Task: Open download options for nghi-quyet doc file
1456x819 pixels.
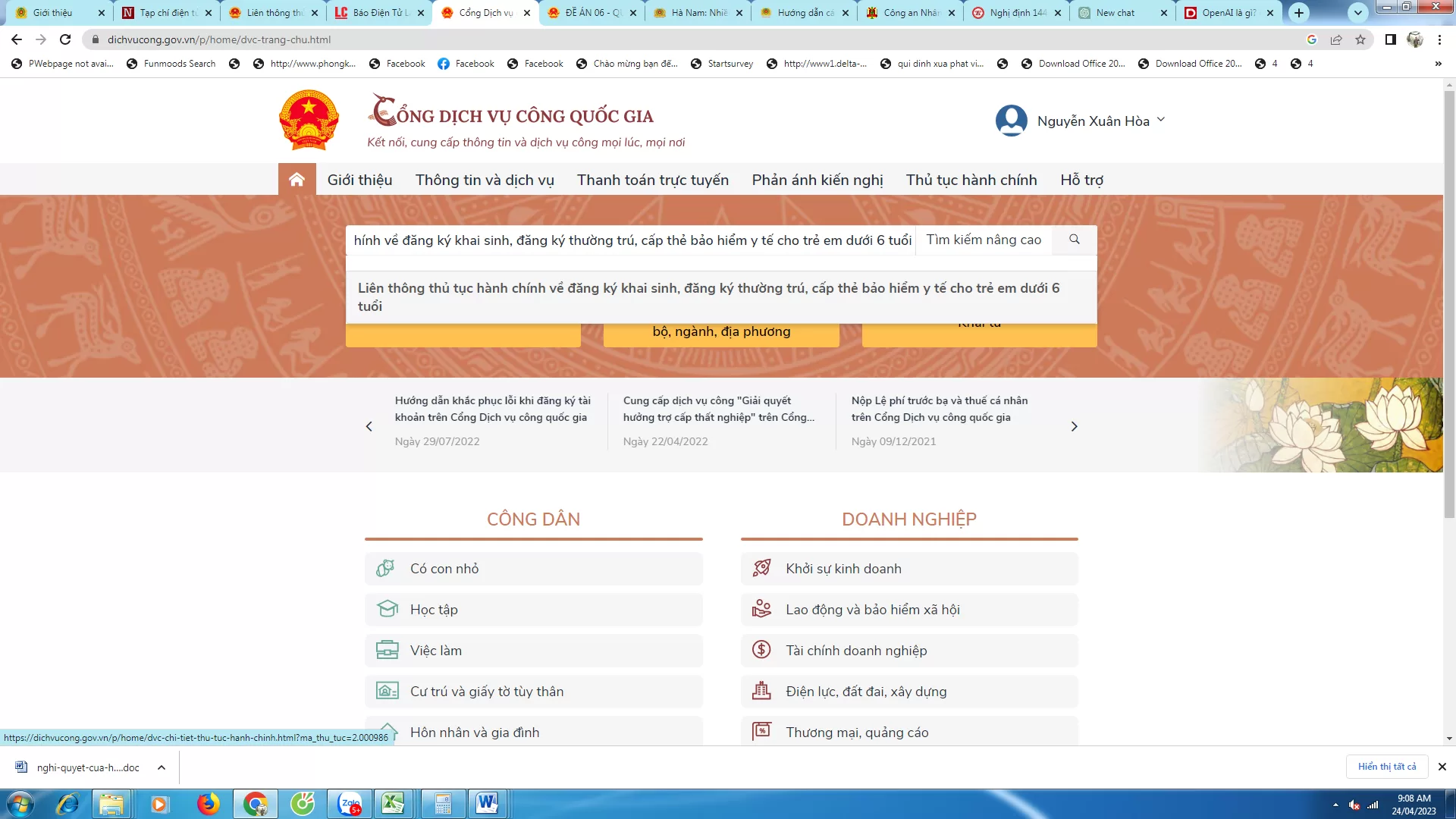Action: click(x=162, y=767)
